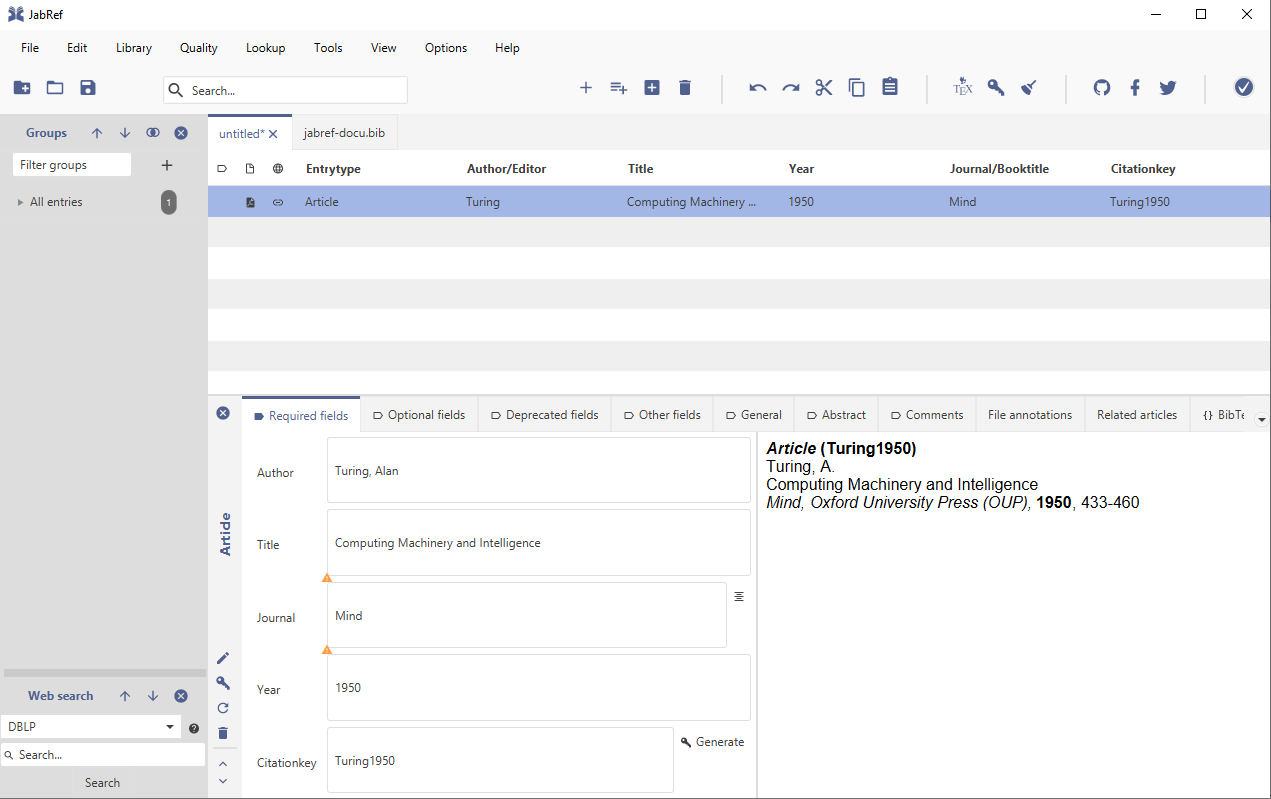Switch to the Optional fields tab
Viewport: 1271px width, 799px height.
tap(419, 415)
